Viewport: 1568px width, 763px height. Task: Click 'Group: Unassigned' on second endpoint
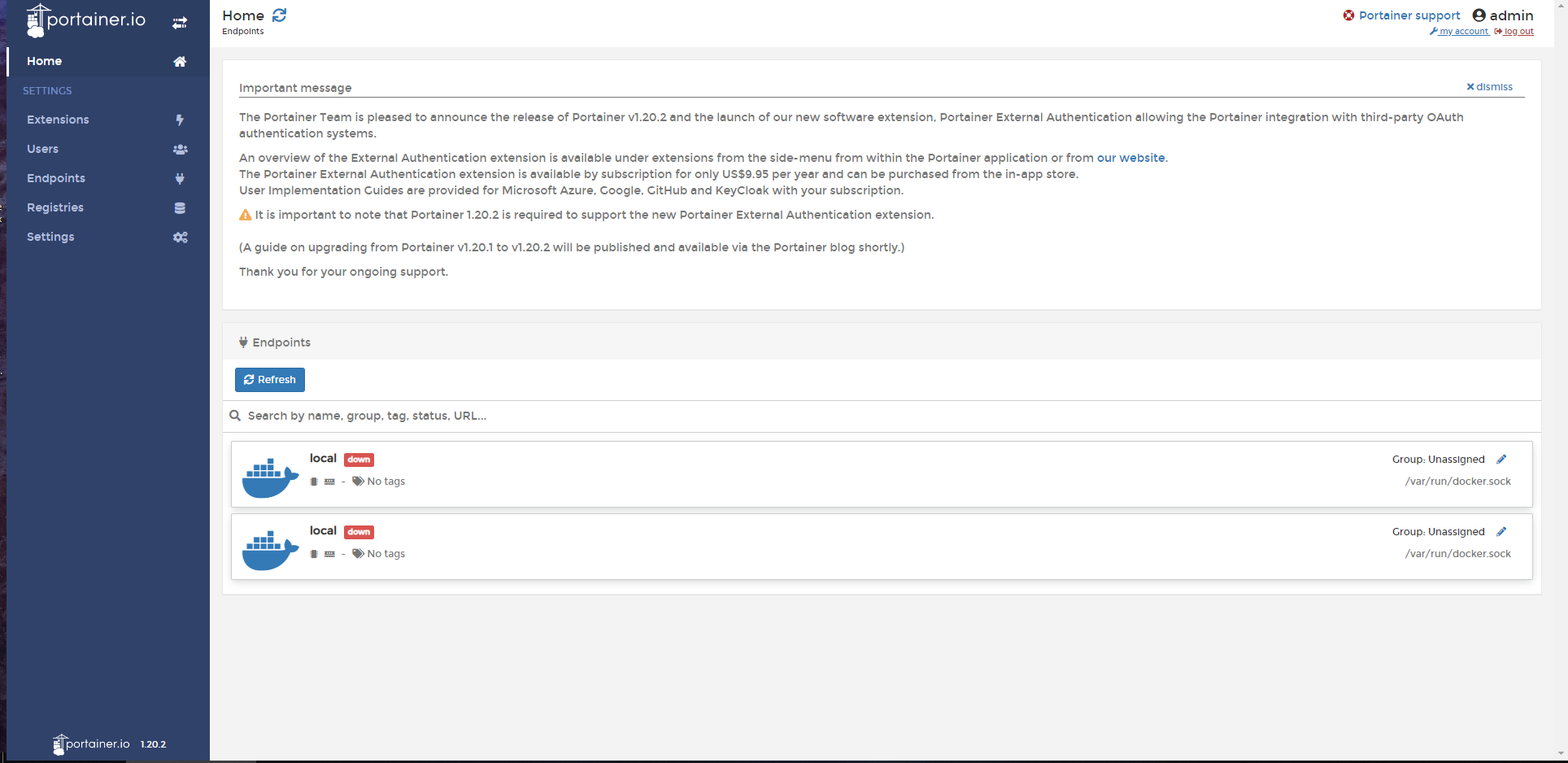pos(1438,532)
